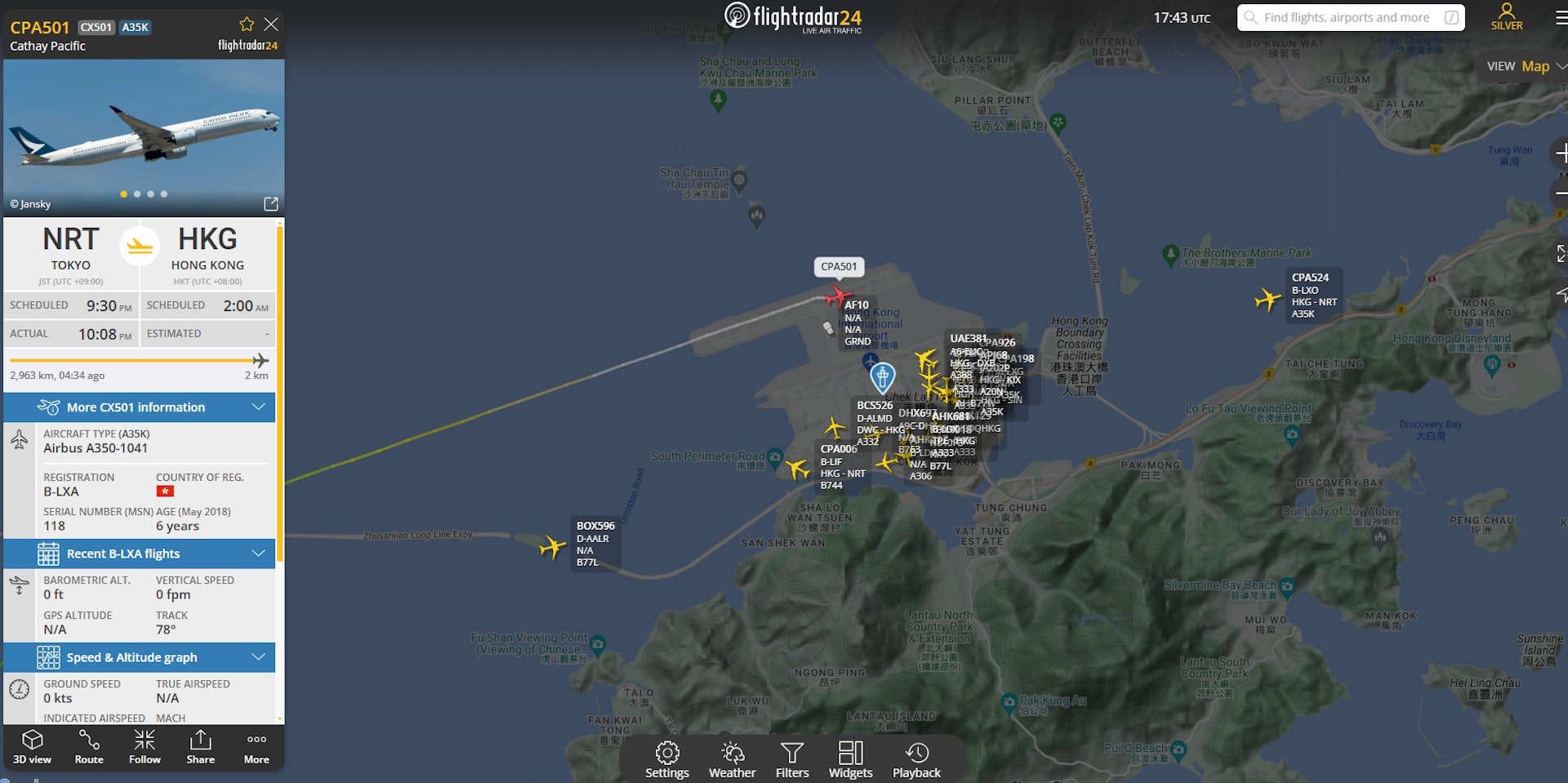Open the More options menu
The height and width of the screenshot is (783, 1568).
tap(256, 746)
